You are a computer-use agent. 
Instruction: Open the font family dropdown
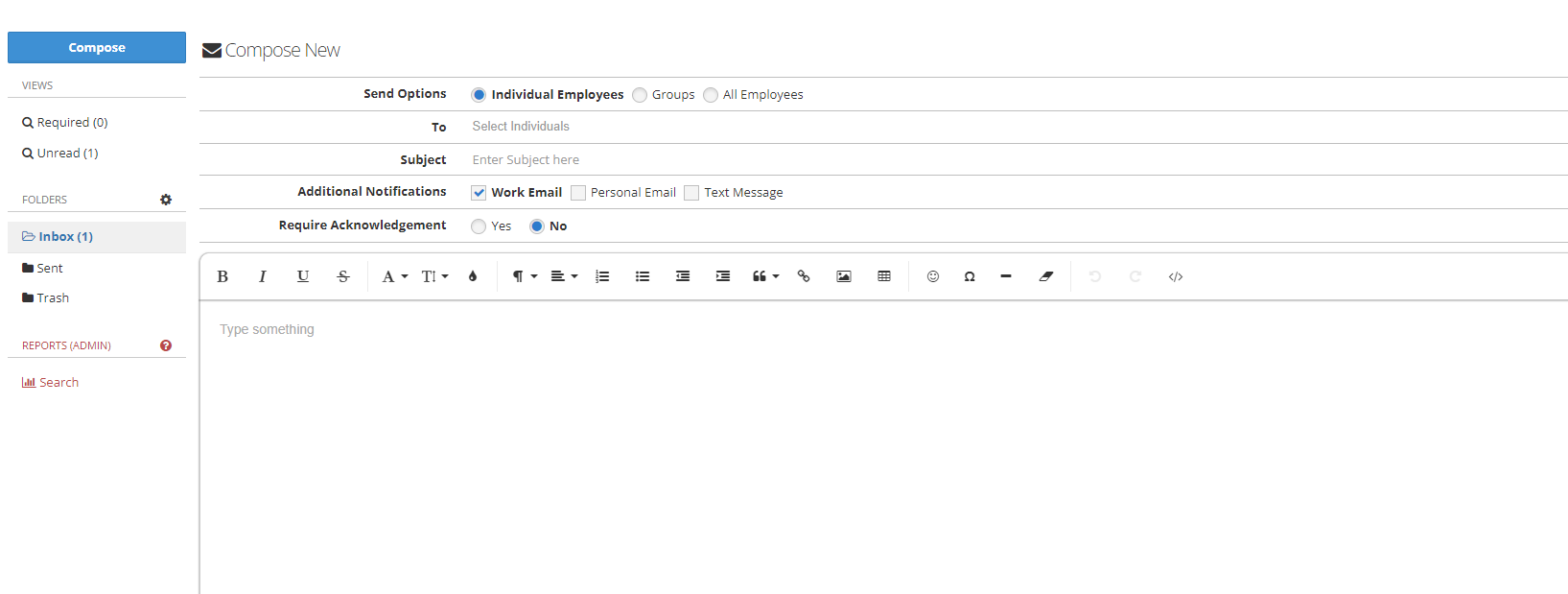[394, 276]
